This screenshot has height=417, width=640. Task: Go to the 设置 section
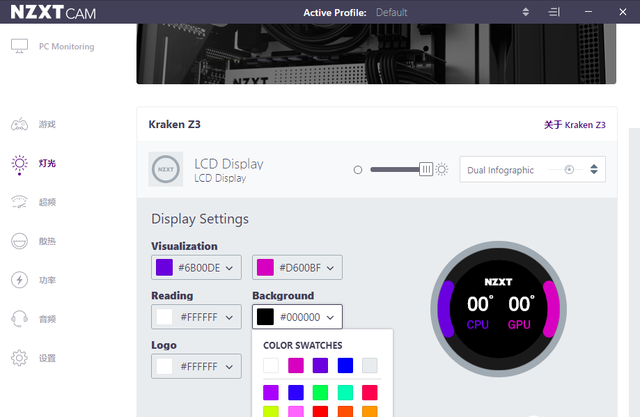coord(47,358)
